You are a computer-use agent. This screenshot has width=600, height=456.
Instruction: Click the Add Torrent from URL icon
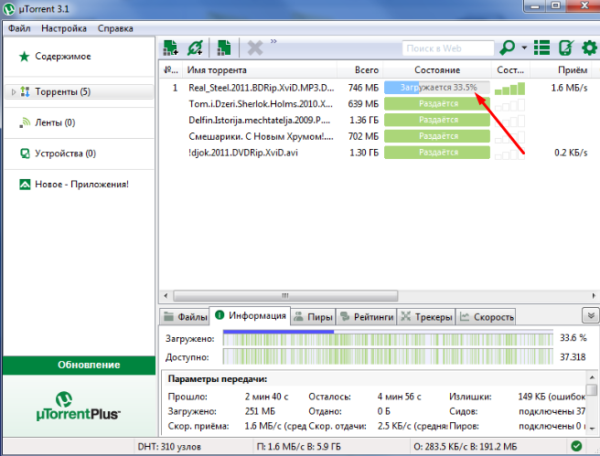[x=195, y=48]
